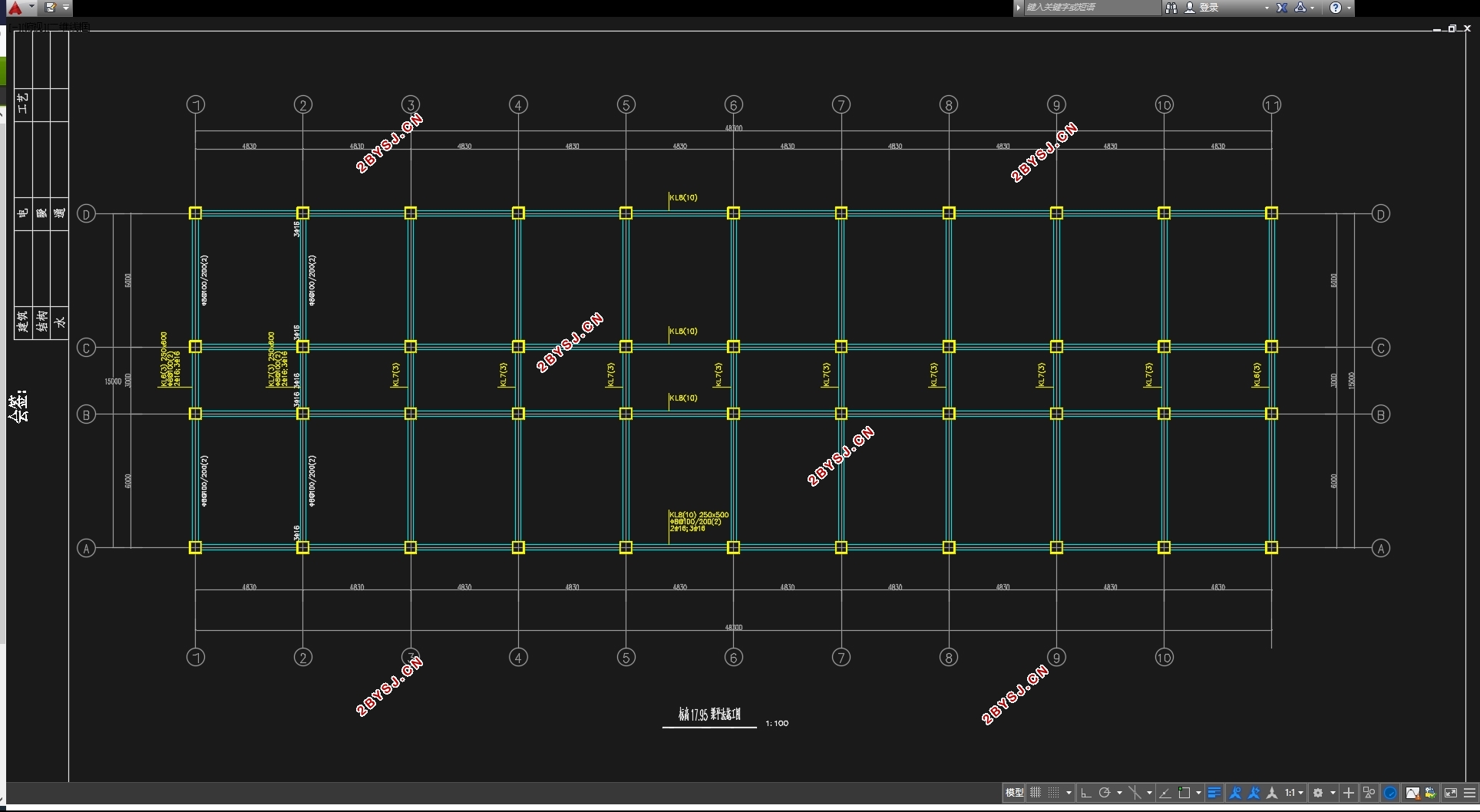This screenshot has height=812, width=1480.
Task: Open the dropdown next to 登录
Action: coord(1266,8)
